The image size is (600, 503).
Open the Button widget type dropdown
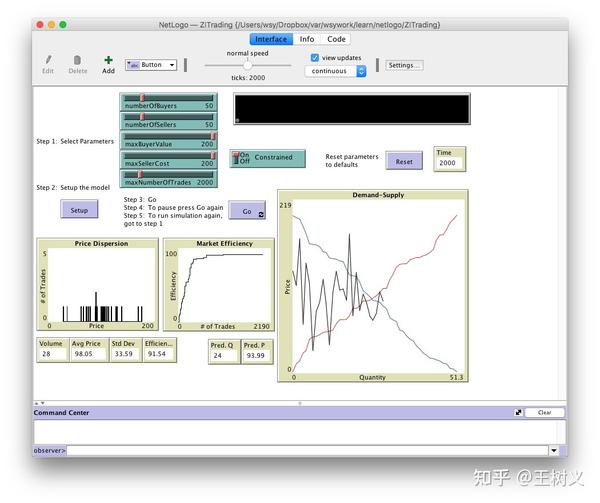click(151, 65)
